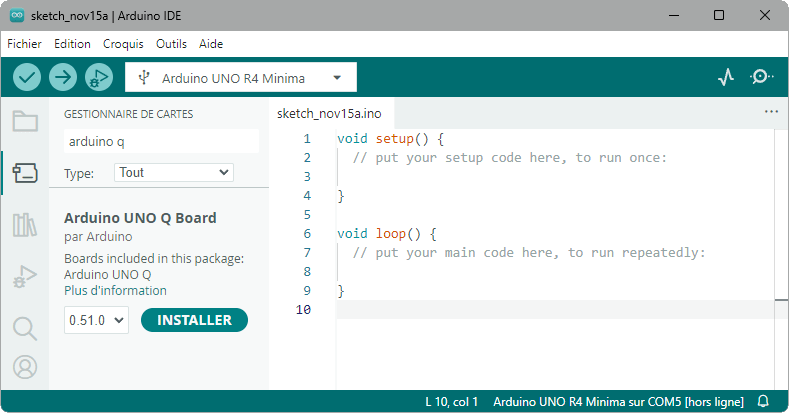Viewport: 789px width, 413px height.
Task: Click the board search field containing arduino q
Action: (160, 142)
